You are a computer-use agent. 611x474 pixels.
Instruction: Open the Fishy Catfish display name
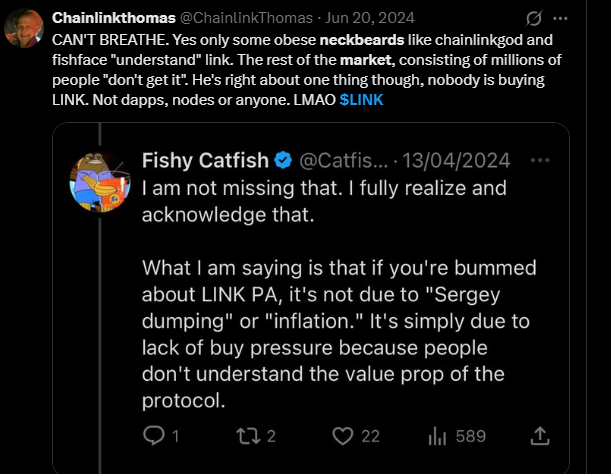pyautogui.click(x=207, y=160)
